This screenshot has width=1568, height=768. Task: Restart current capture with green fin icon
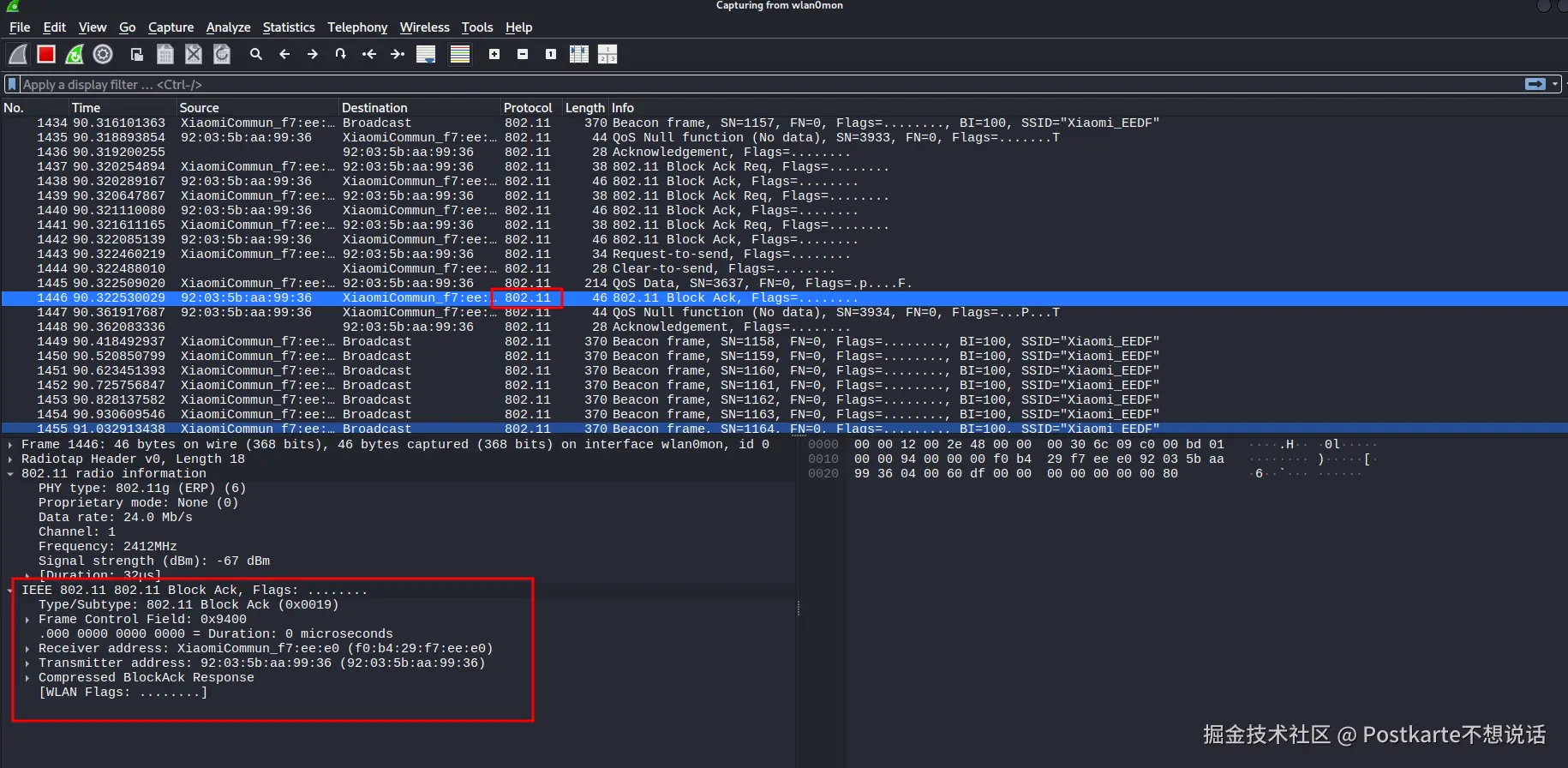click(75, 54)
